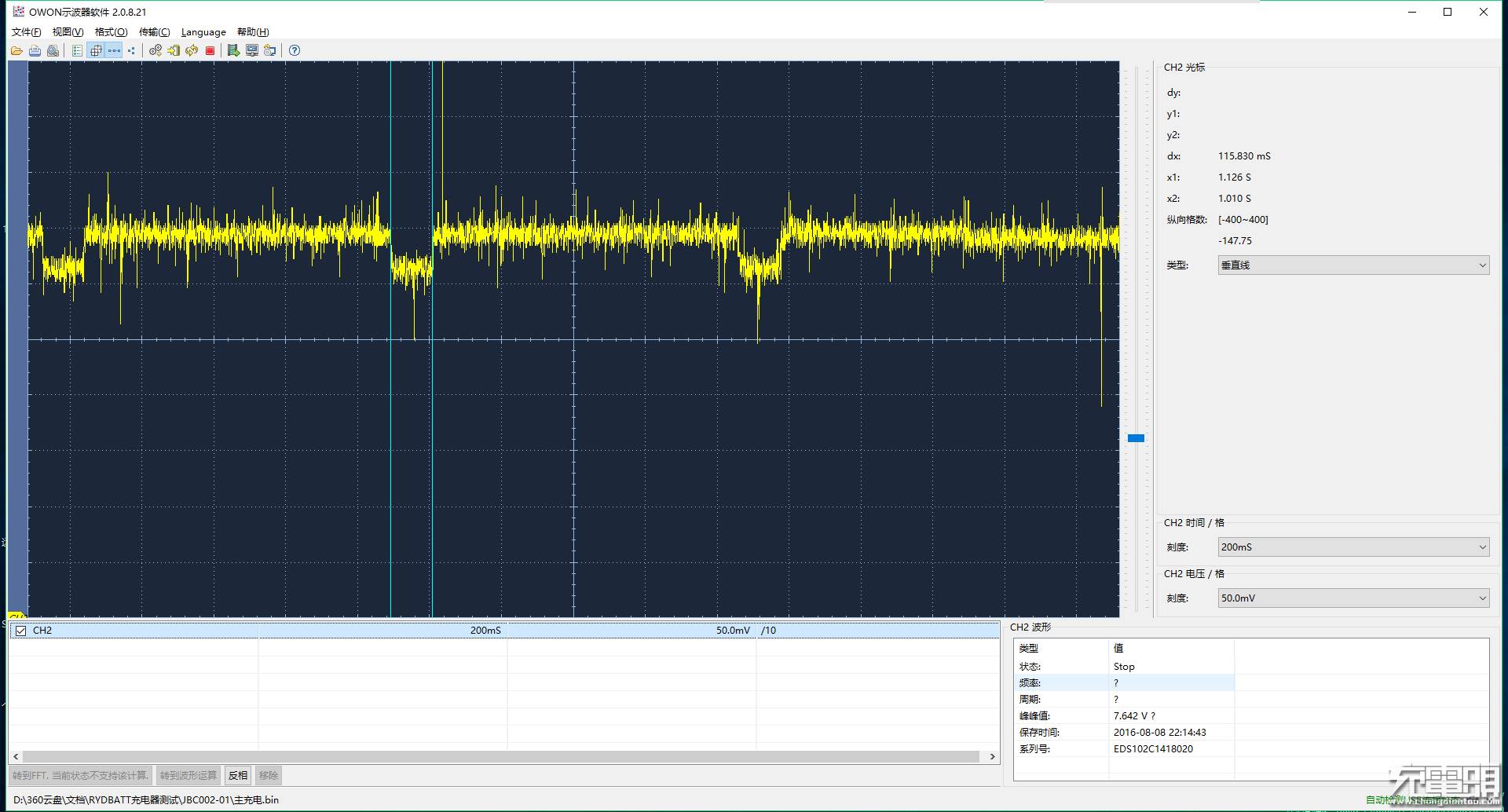This screenshot has height=812, width=1508.
Task: Open the CH2 voltage scale 50.0mV dropdown
Action: point(1353,598)
